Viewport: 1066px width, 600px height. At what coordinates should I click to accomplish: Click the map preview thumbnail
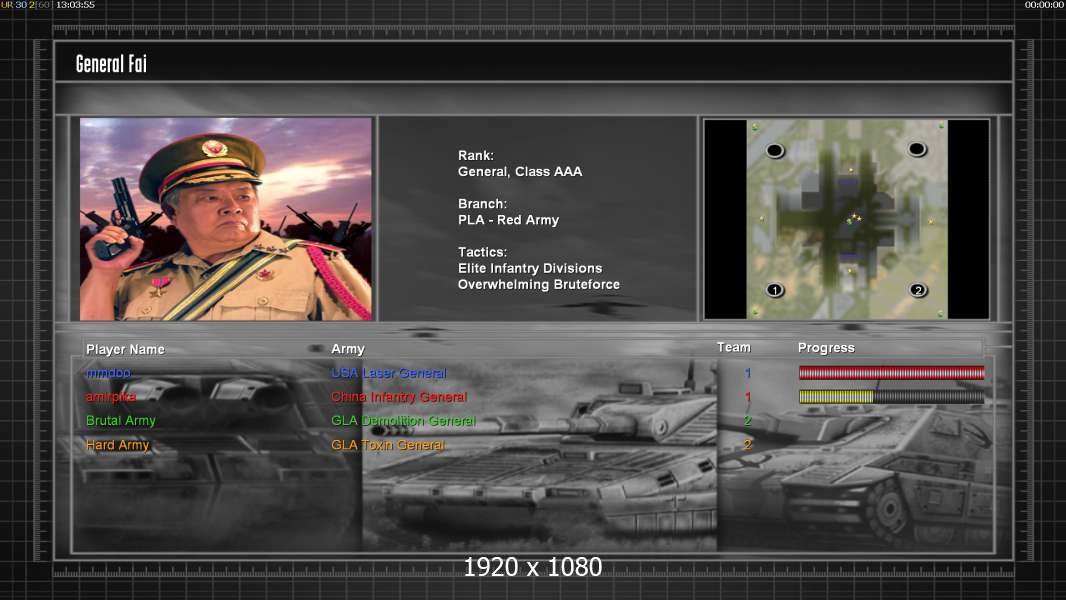846,219
